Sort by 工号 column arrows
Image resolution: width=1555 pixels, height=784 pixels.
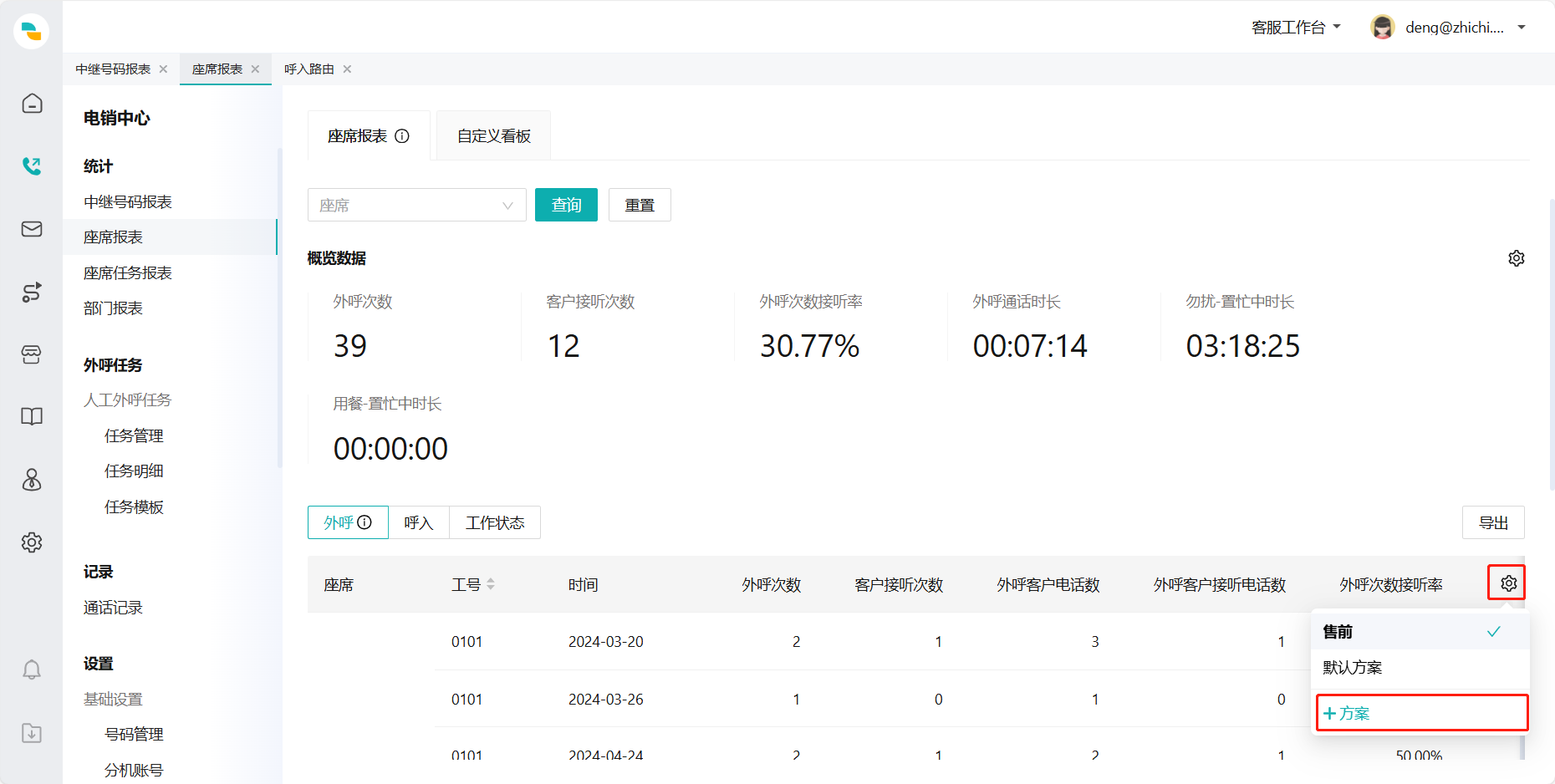491,584
